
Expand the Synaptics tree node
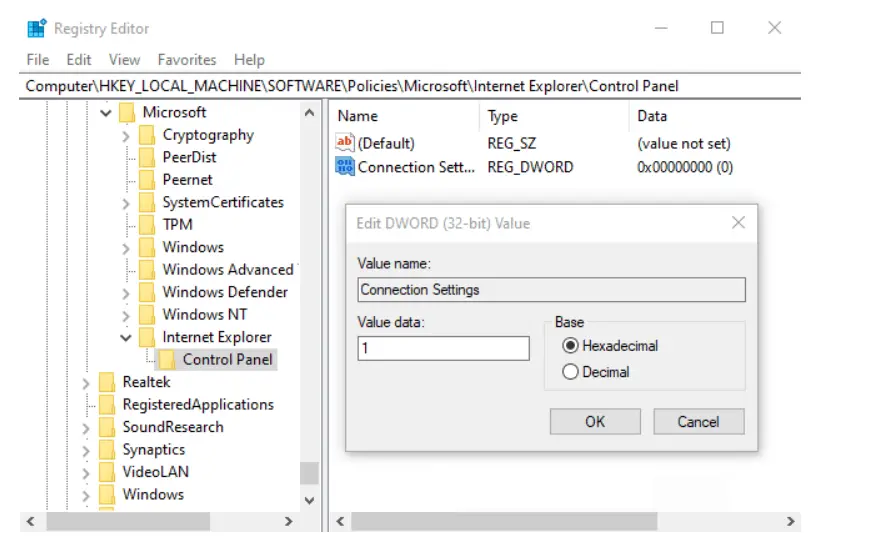[86, 451]
